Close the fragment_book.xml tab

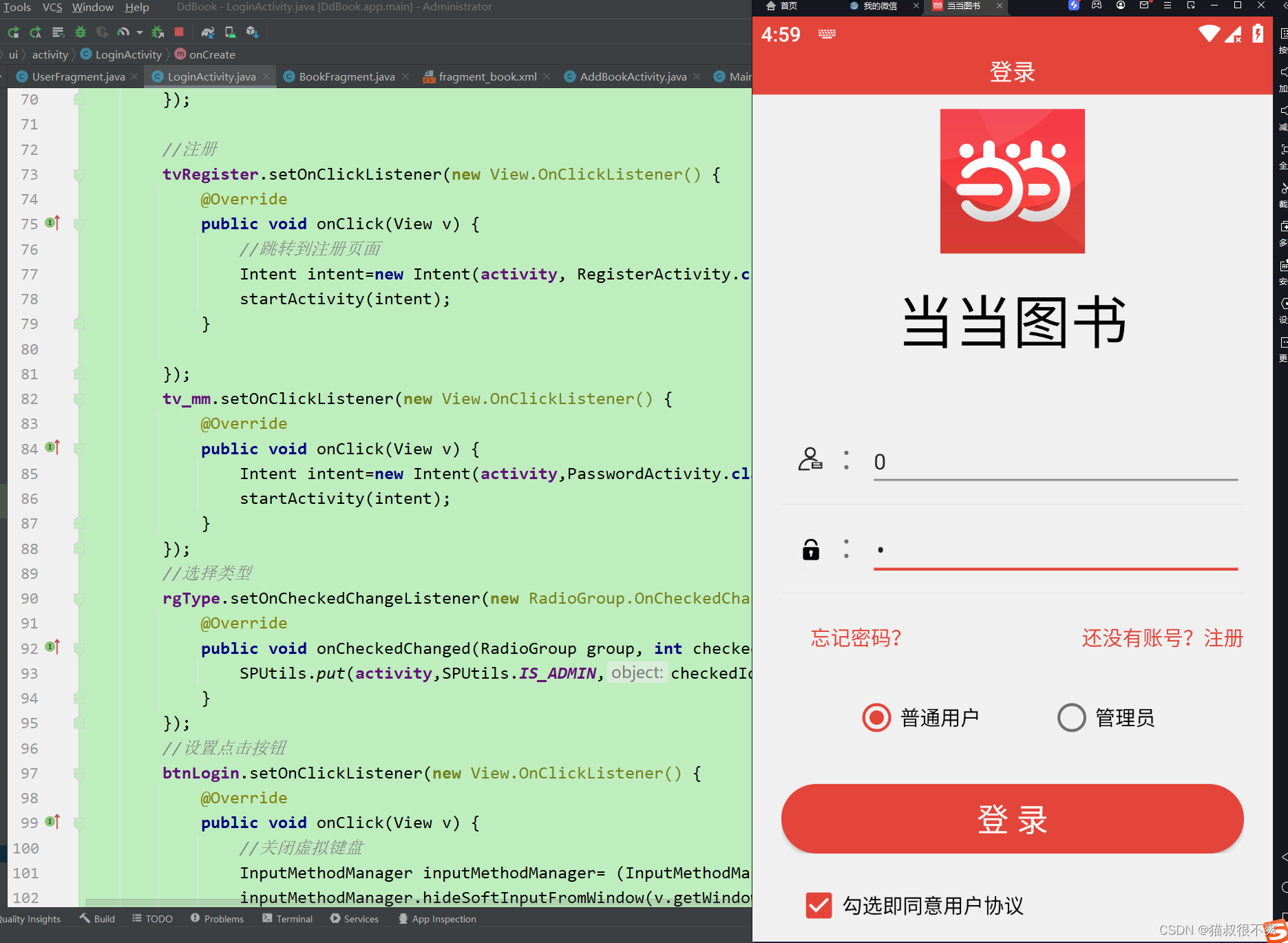tap(547, 76)
